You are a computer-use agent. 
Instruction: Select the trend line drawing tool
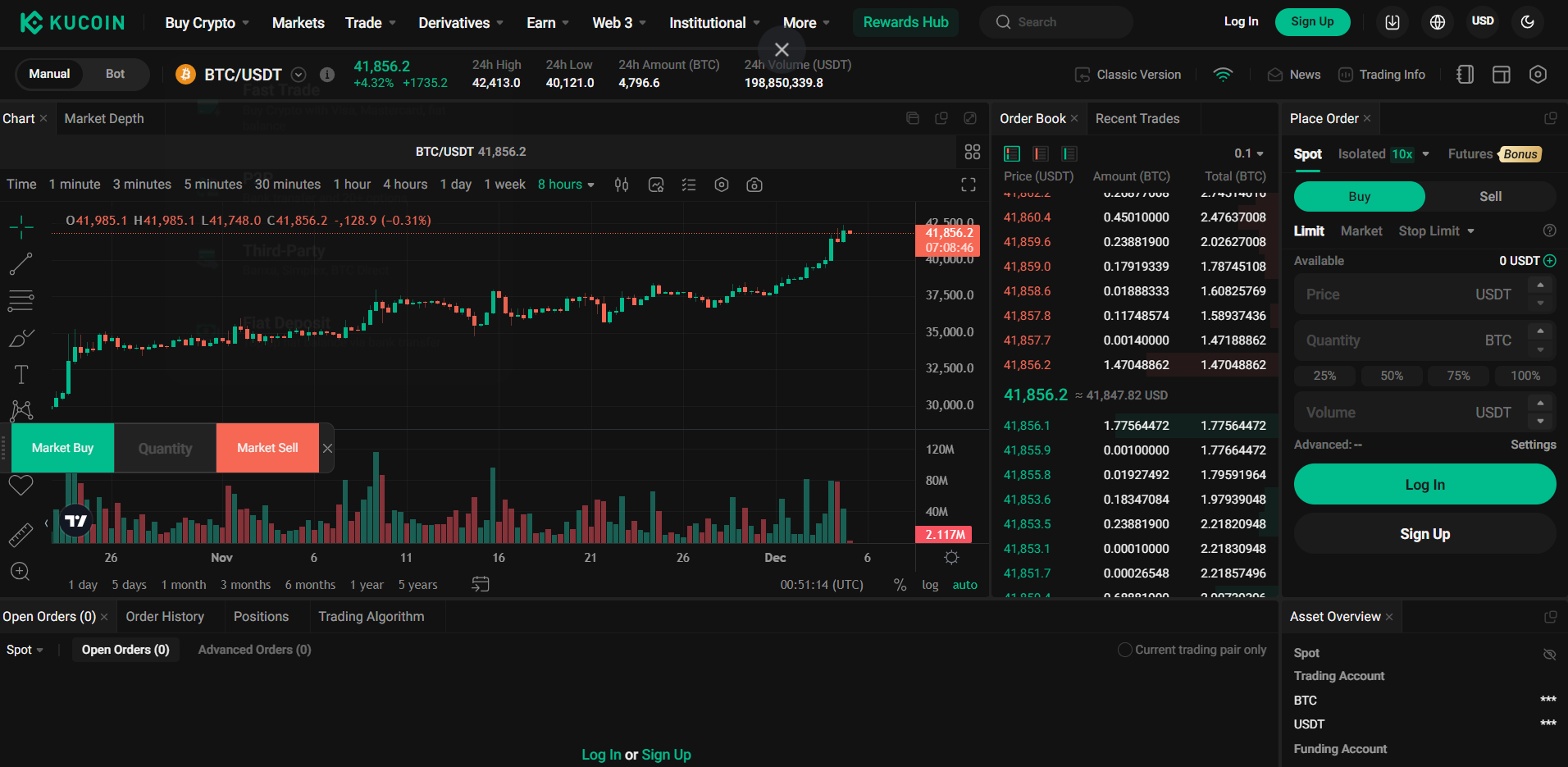[x=22, y=264]
